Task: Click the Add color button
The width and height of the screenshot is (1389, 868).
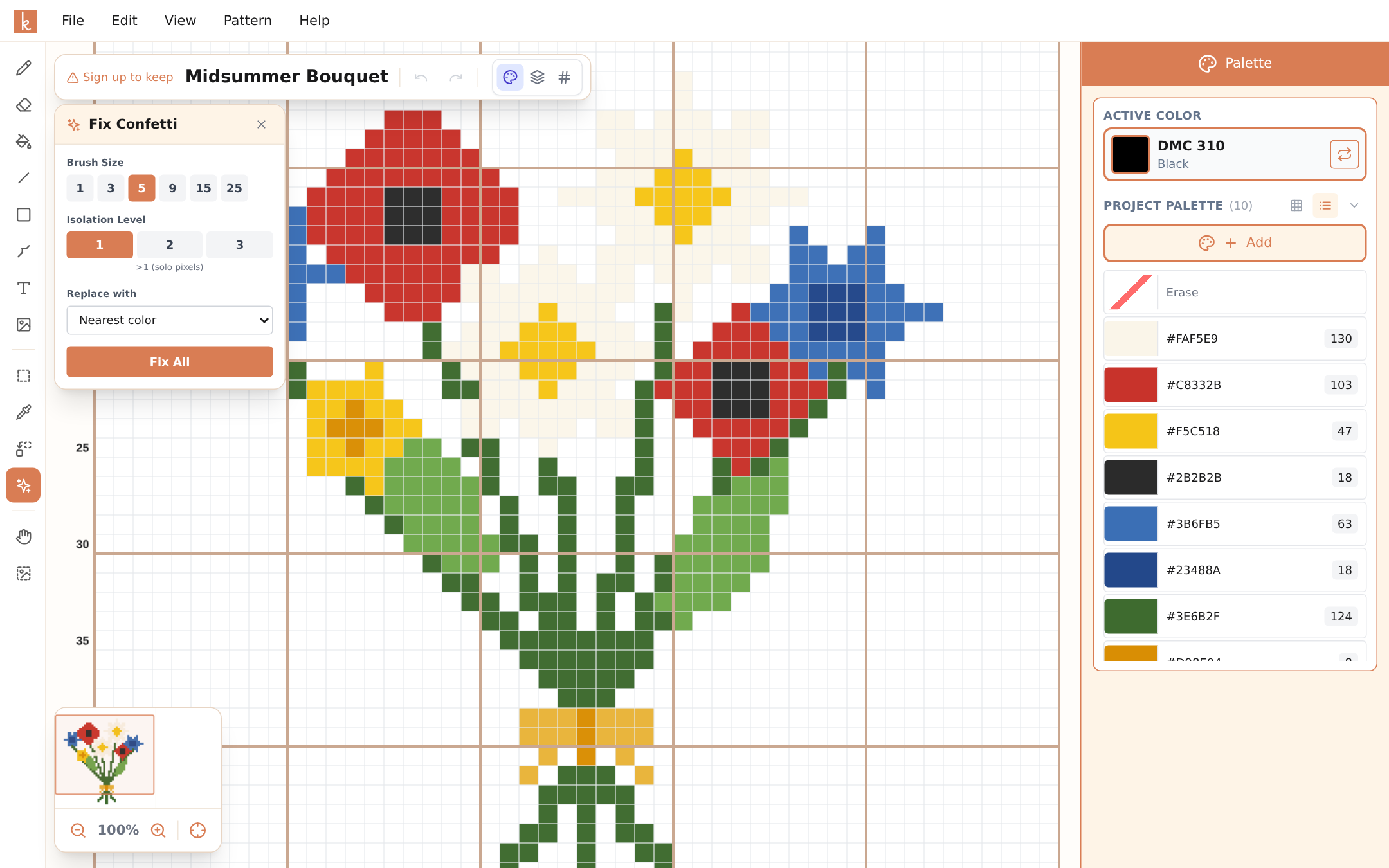Action: pos(1235,243)
